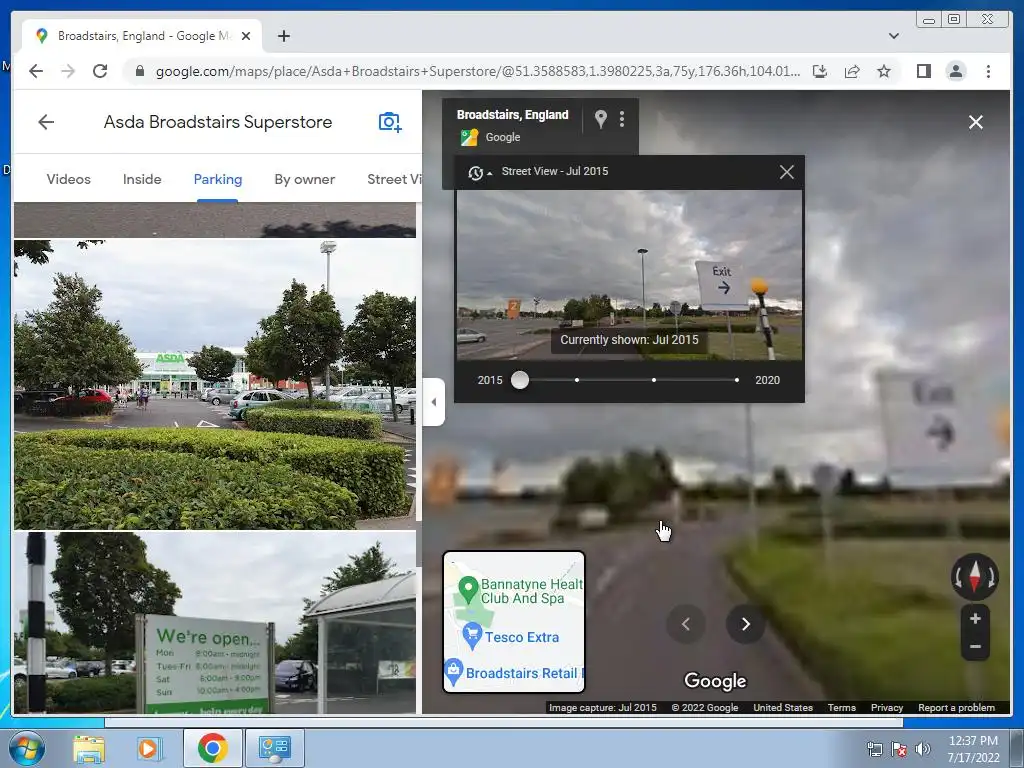Click Report a problem link

[x=956, y=707]
